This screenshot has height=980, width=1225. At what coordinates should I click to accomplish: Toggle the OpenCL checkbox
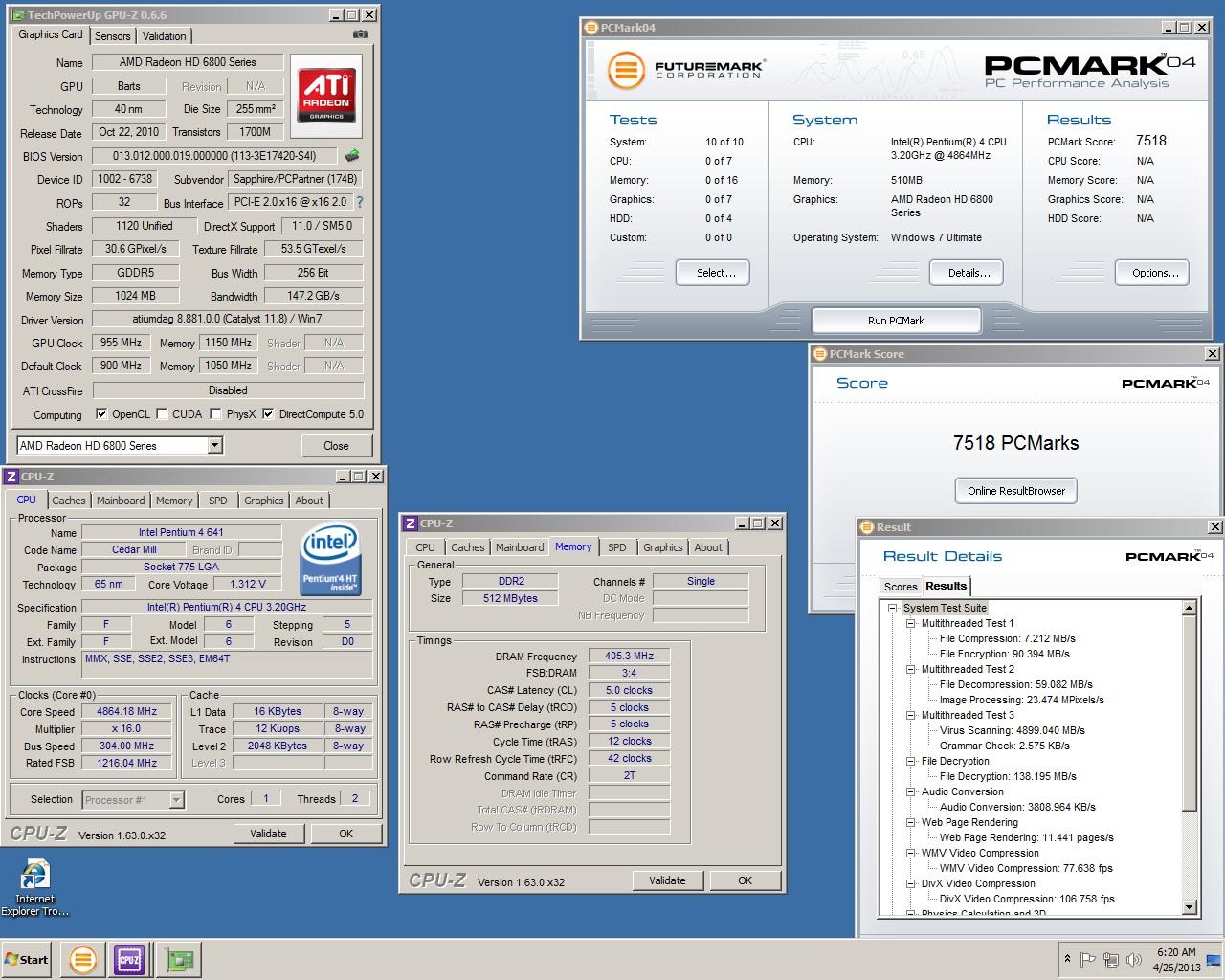[101, 414]
